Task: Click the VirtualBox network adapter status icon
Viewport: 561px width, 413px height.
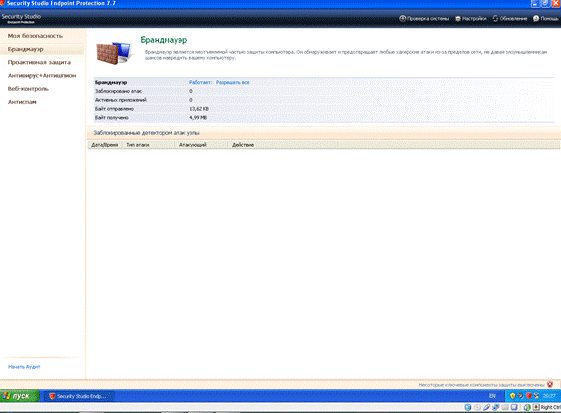Action: click(496, 407)
